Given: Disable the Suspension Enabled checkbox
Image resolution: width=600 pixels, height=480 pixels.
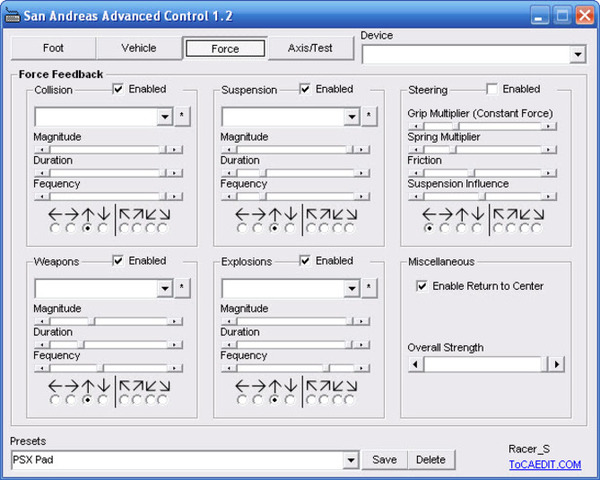Looking at the screenshot, I should 305,89.
